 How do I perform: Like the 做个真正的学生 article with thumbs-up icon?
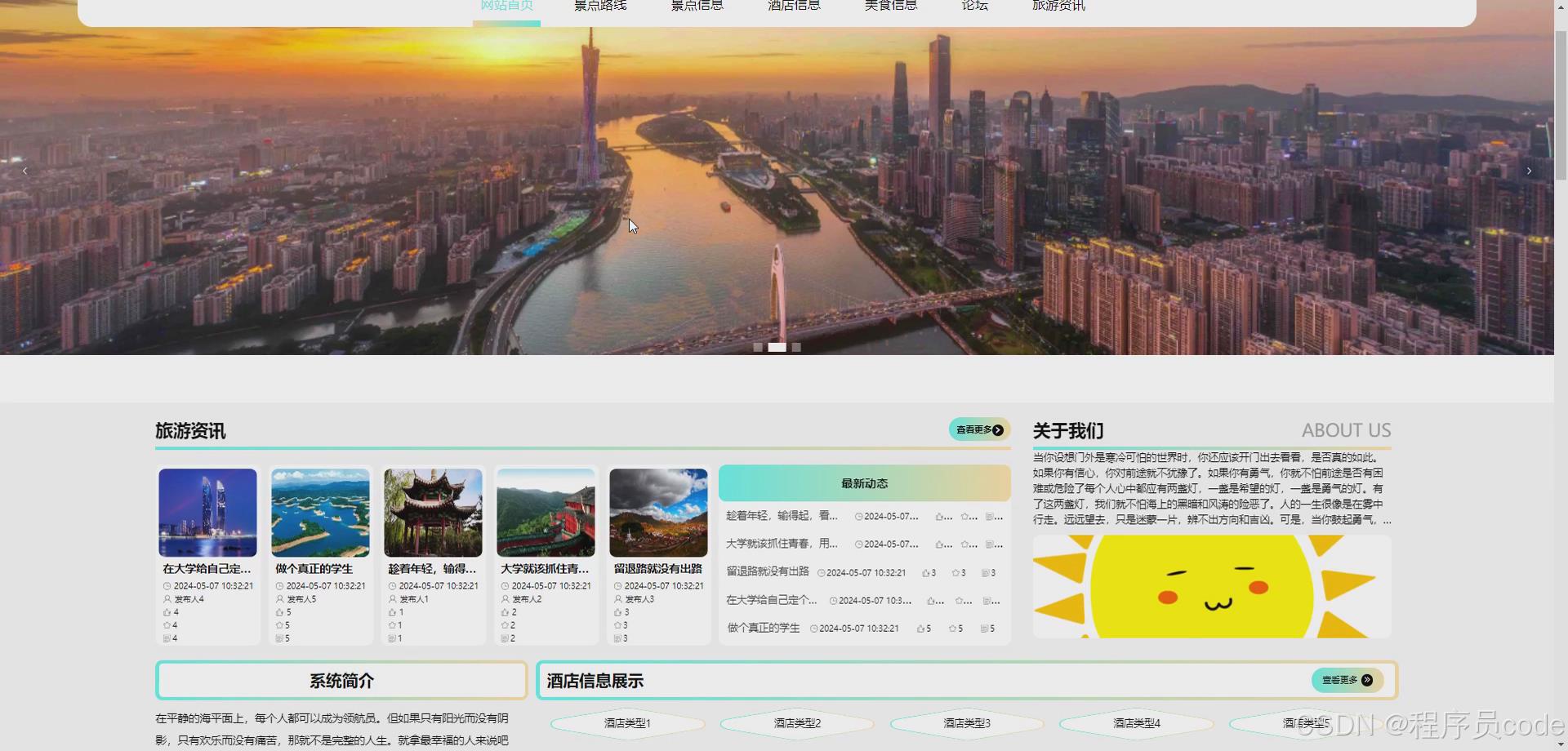tap(278, 612)
